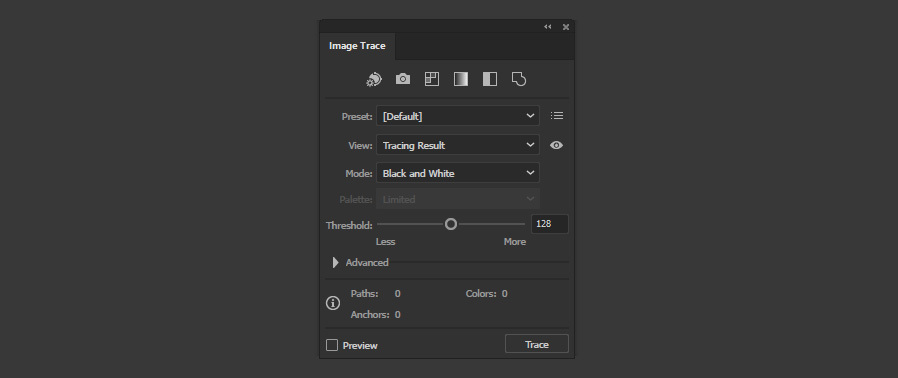Viewport: 898px width, 378px height.
Task: Enable the Preview checkbox
Action: pos(332,345)
